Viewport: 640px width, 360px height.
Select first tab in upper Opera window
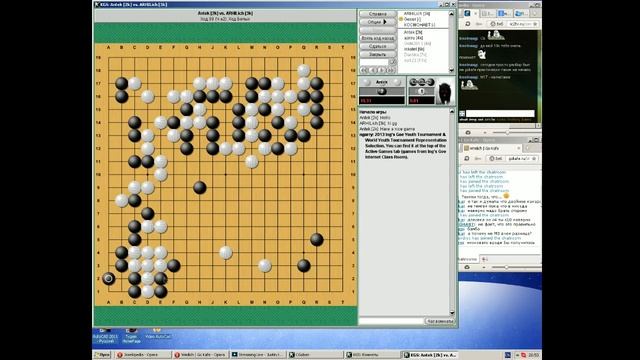(467, 13)
